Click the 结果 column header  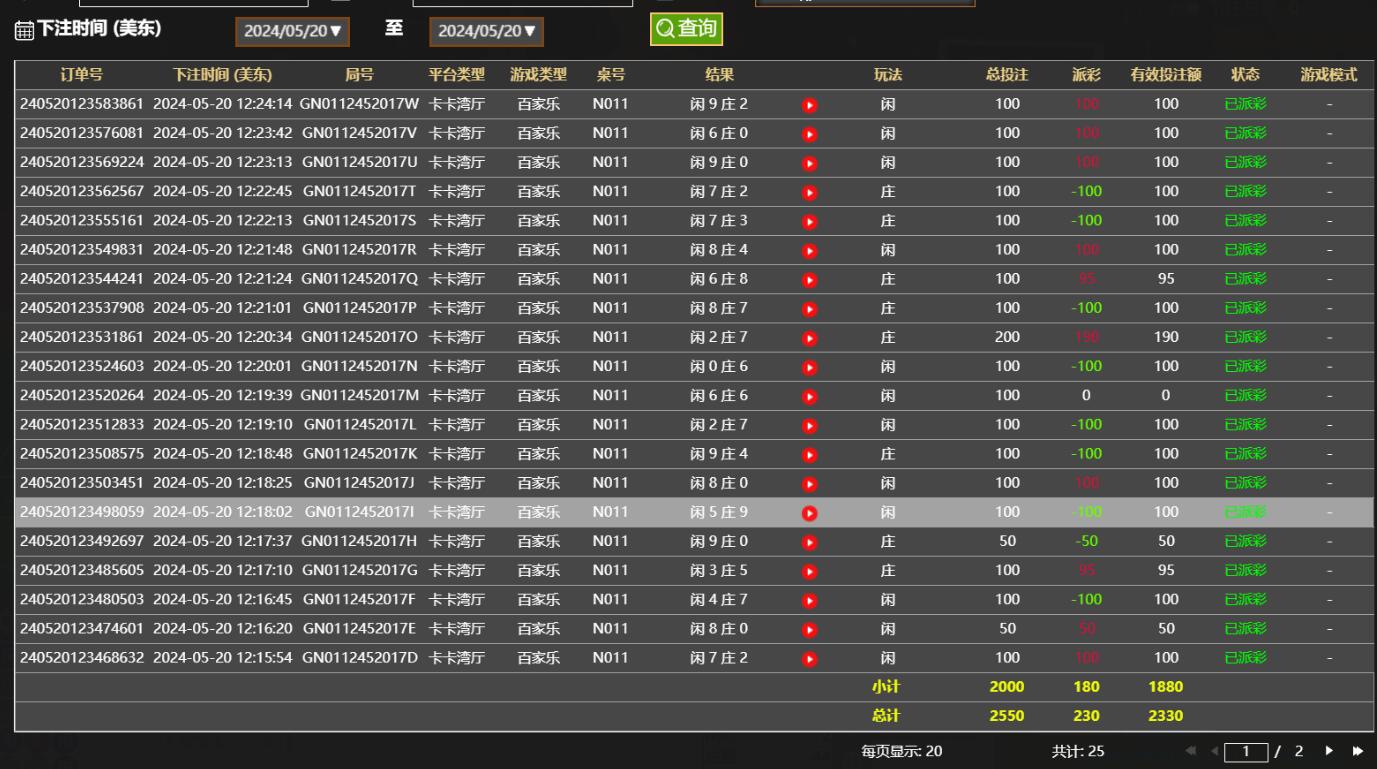(x=719, y=75)
